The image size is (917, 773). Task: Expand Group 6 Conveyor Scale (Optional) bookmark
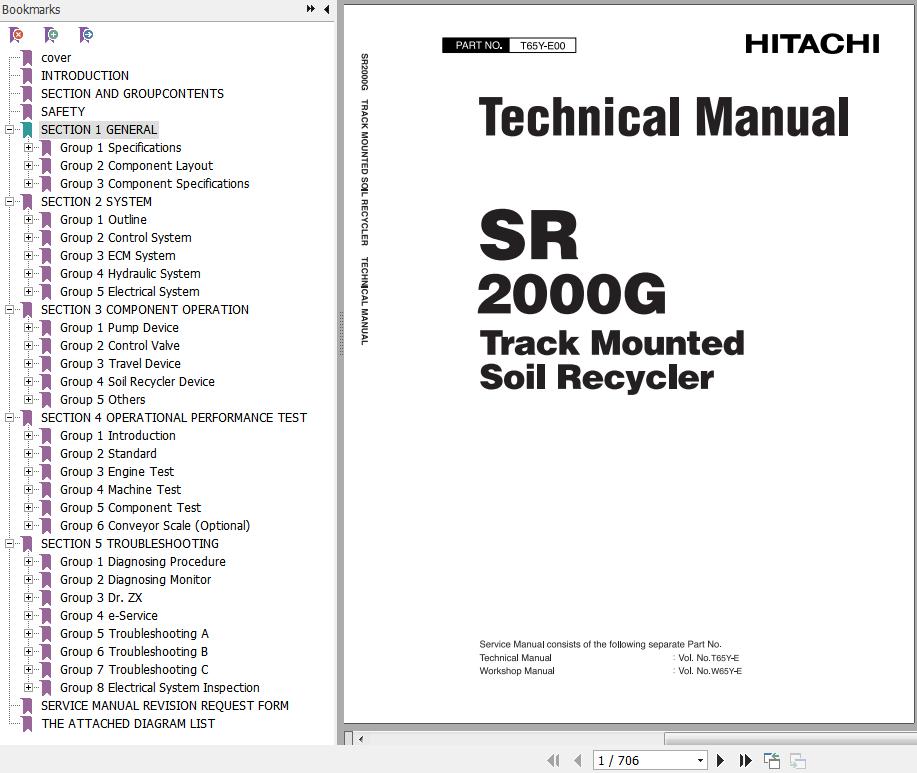pos(28,526)
